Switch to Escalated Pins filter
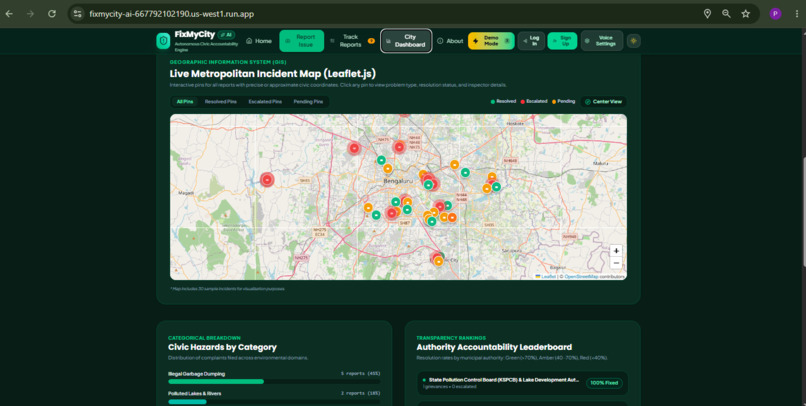 [x=265, y=102]
